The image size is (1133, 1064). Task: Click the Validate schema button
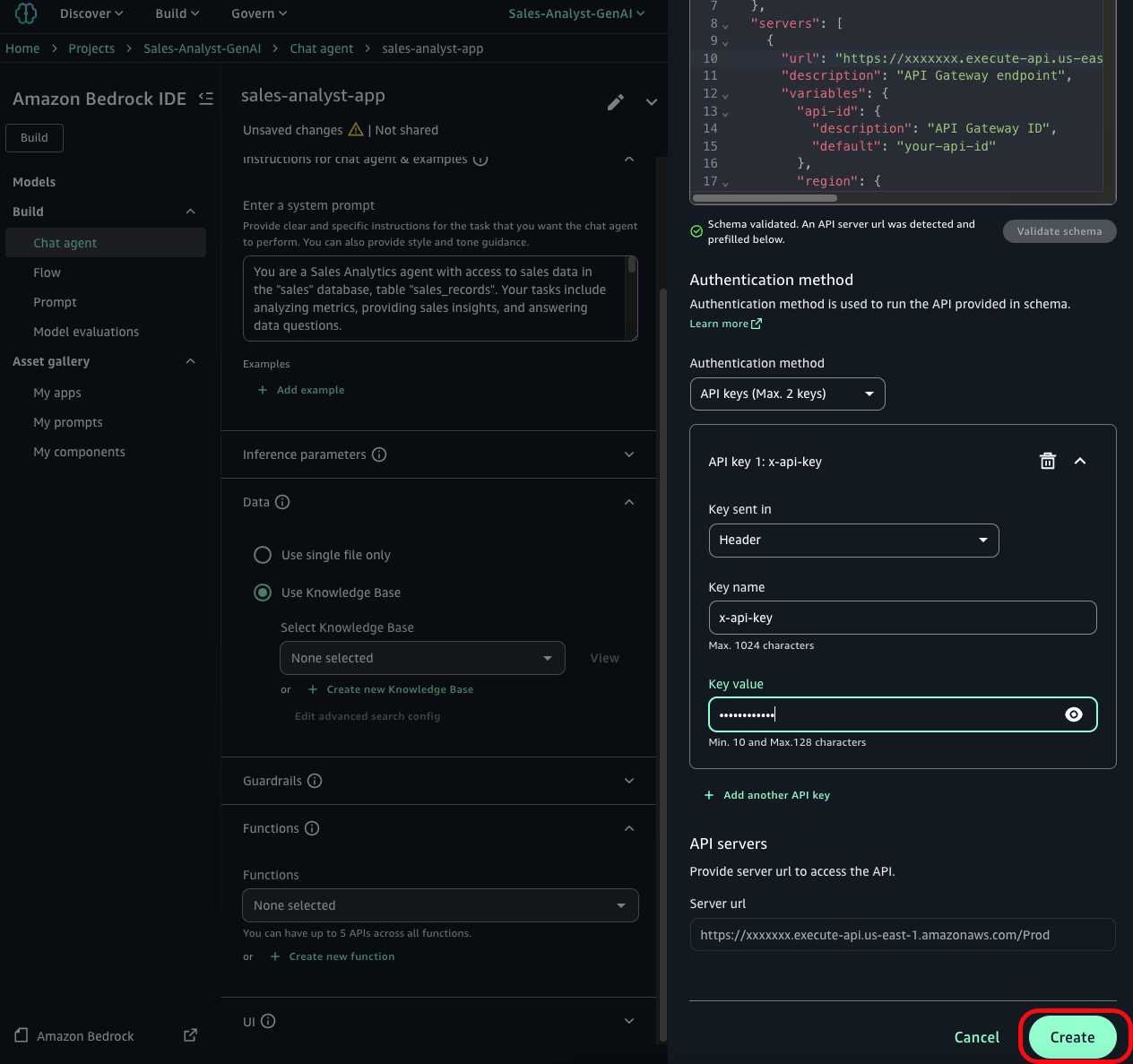point(1059,231)
